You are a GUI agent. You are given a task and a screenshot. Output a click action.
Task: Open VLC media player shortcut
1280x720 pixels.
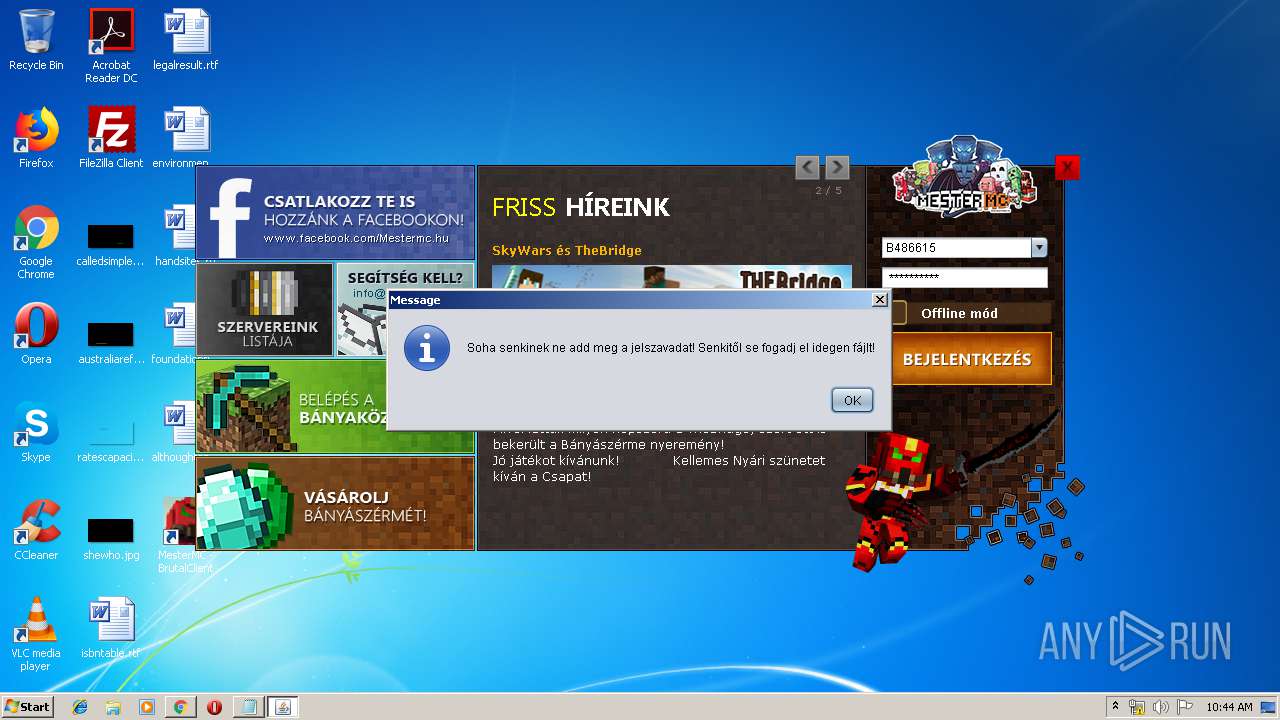pos(36,634)
